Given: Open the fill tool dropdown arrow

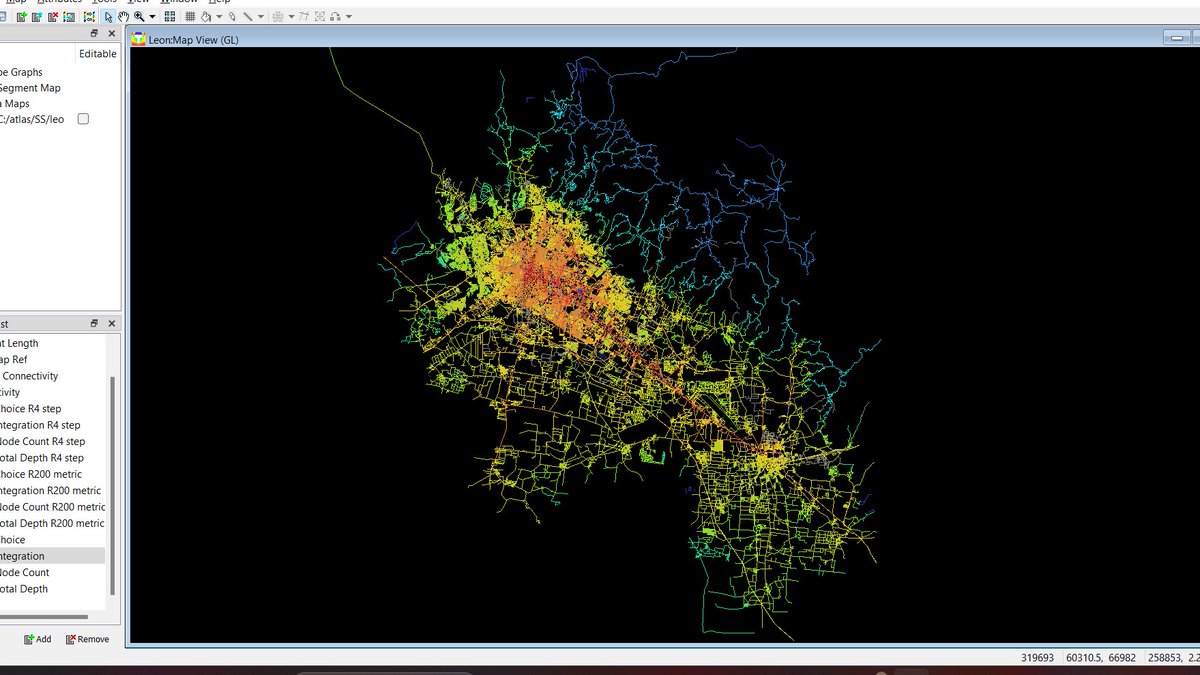Looking at the screenshot, I should point(219,17).
